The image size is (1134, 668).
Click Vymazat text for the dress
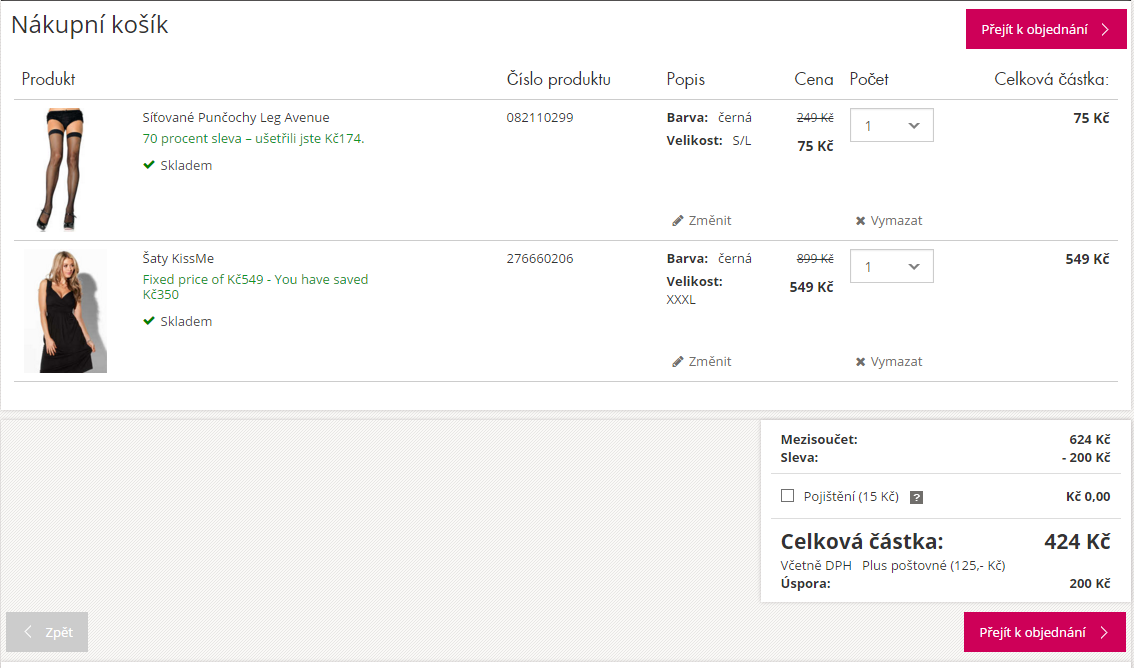(896, 361)
